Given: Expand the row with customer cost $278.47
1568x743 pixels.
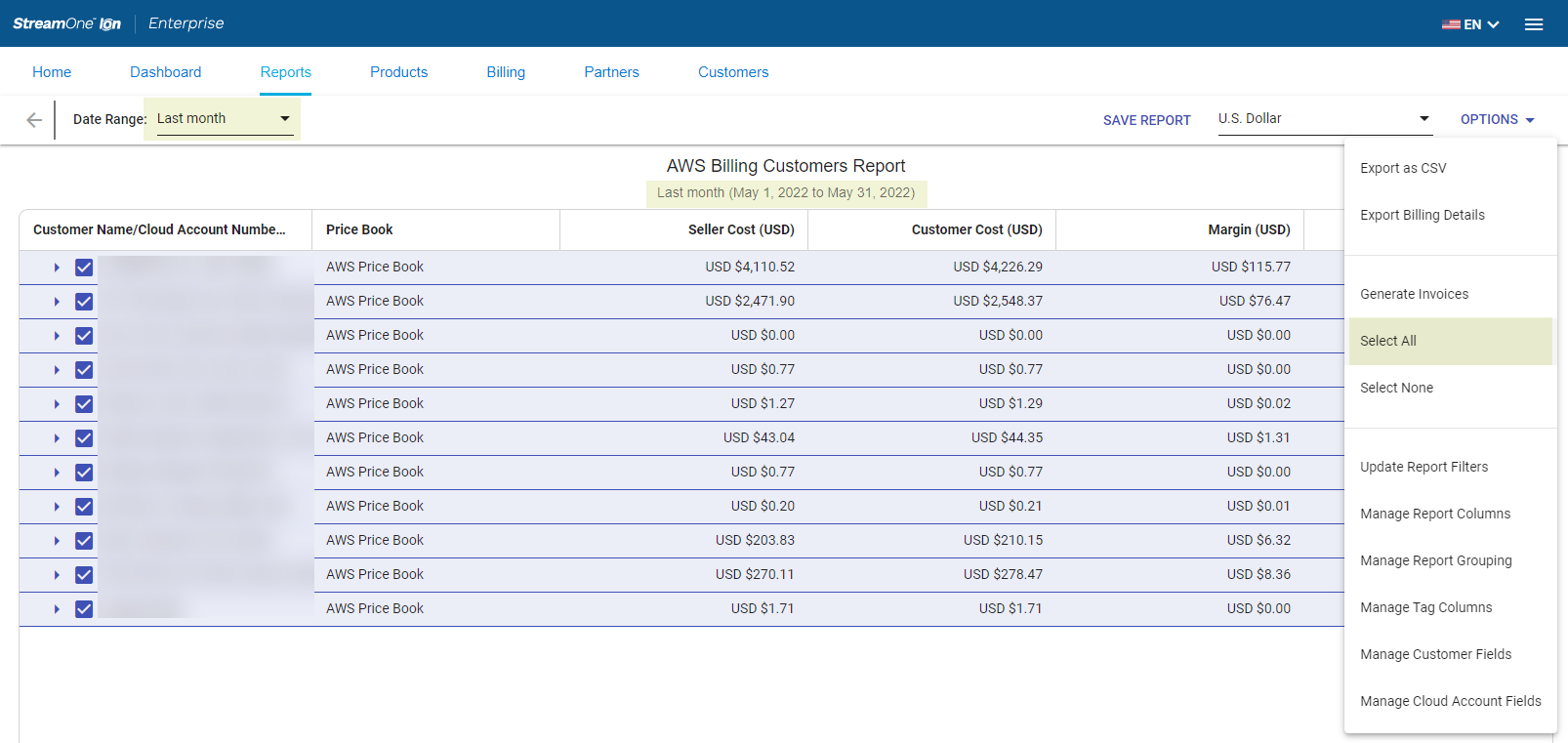Looking at the screenshot, I should pyautogui.click(x=57, y=575).
